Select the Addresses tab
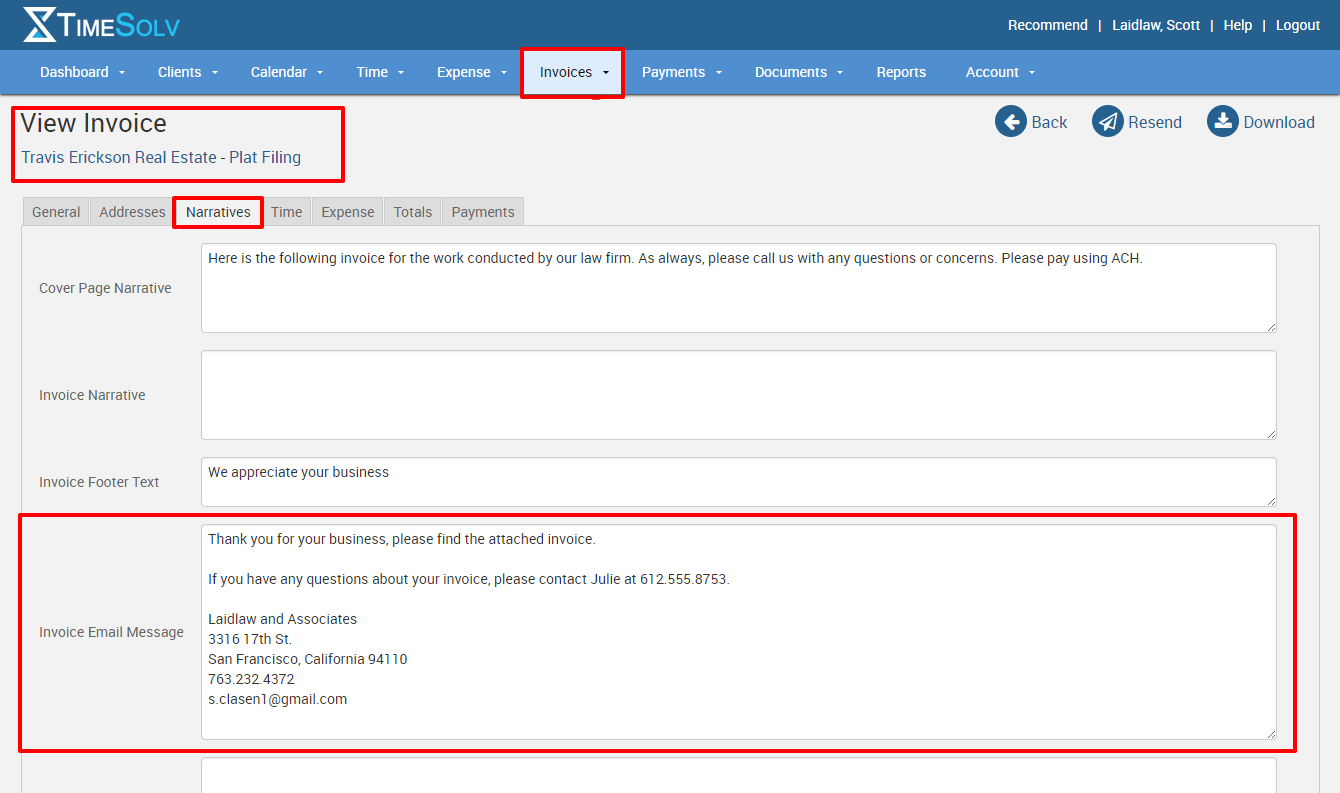 pos(132,212)
